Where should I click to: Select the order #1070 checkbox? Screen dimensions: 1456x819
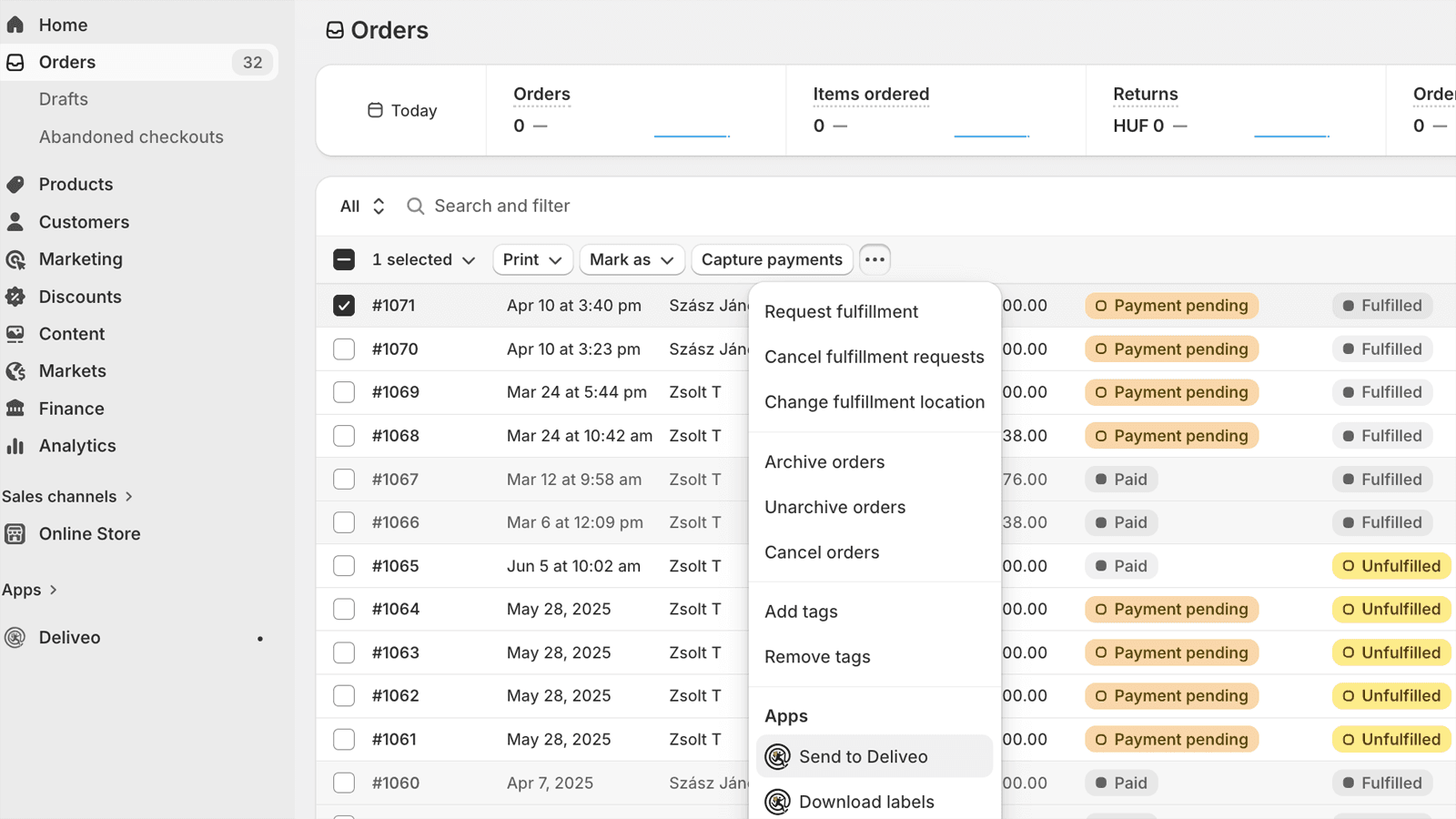pyautogui.click(x=344, y=349)
